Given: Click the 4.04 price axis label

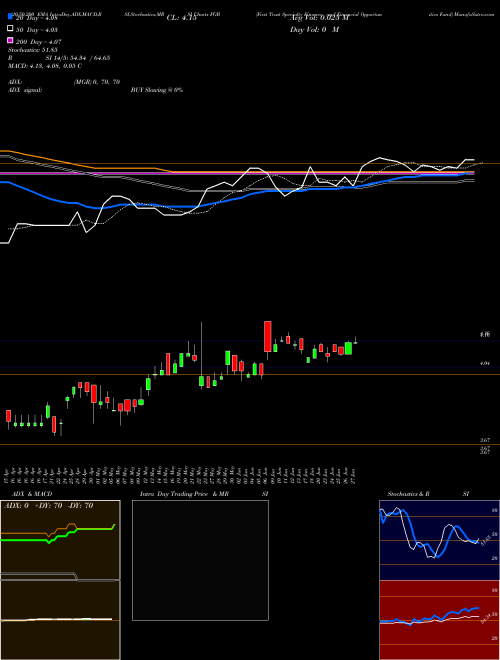Looking at the screenshot, I should 484,362.
